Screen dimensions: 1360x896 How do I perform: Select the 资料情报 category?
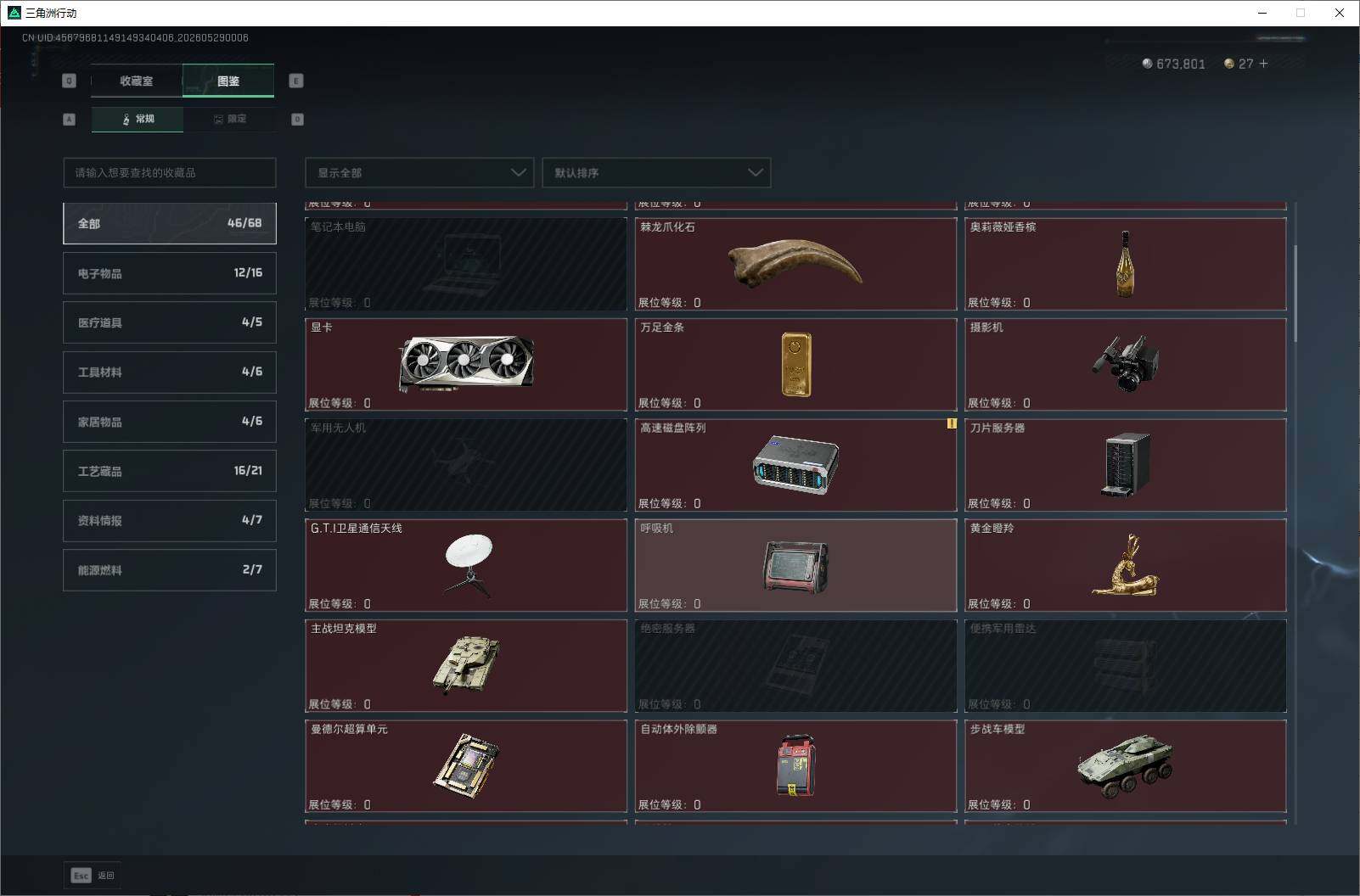(170, 520)
